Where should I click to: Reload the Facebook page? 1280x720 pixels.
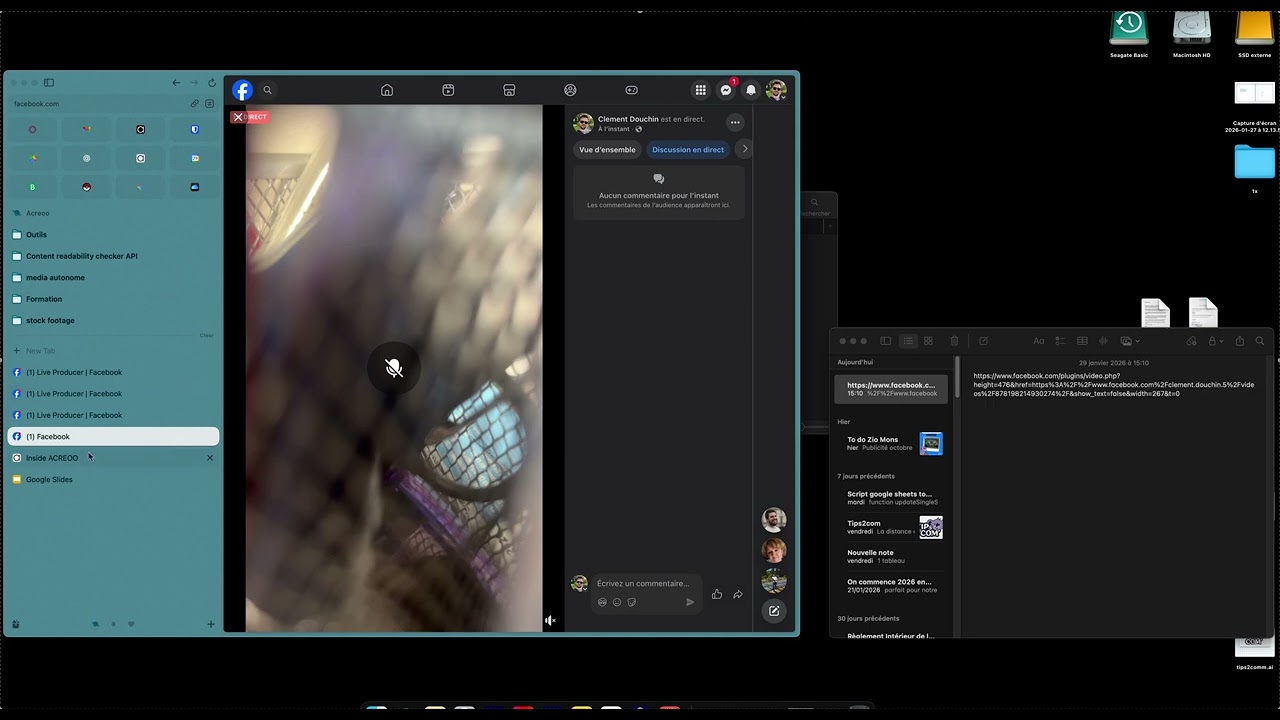click(211, 83)
